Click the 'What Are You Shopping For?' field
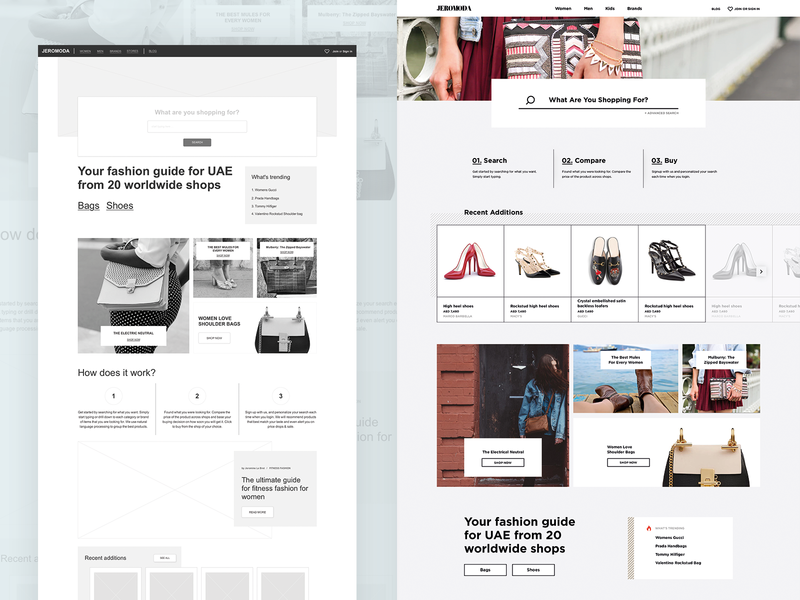This screenshot has width=800, height=600. 598,100
